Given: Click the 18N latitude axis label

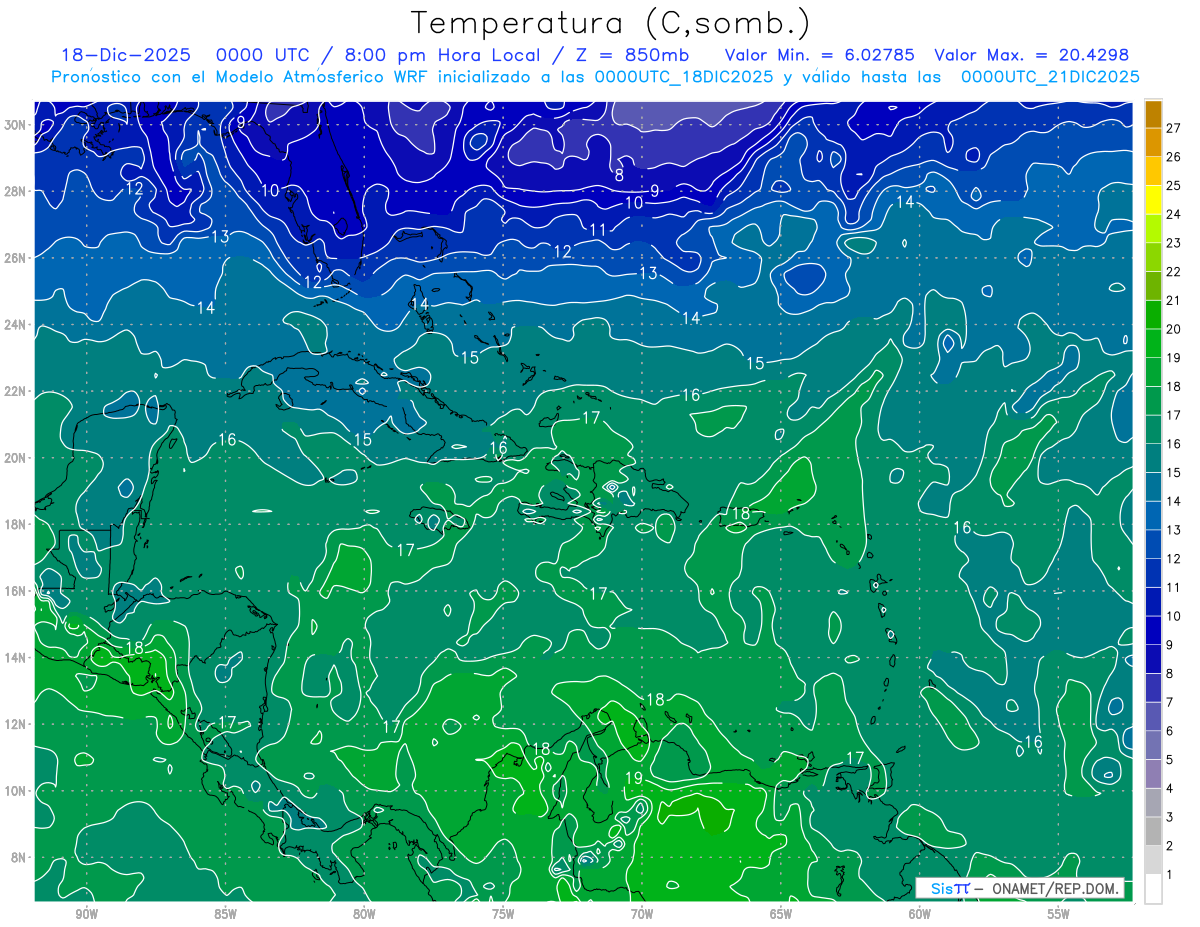Looking at the screenshot, I should tap(16, 524).
